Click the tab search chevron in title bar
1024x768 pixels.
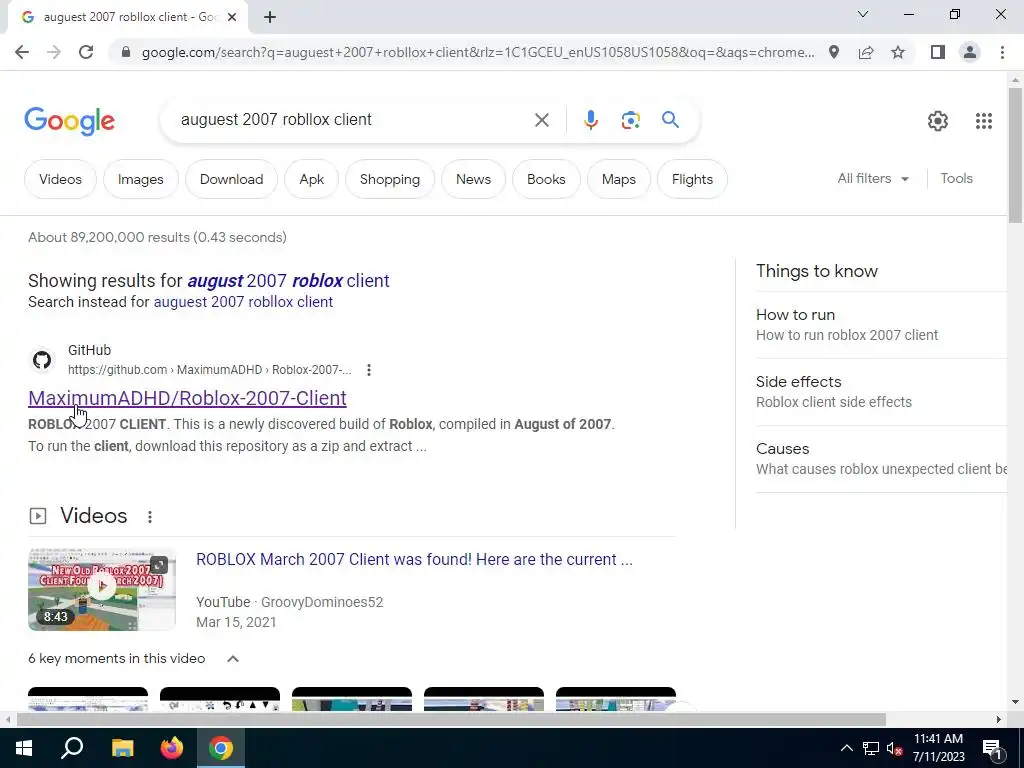pyautogui.click(x=863, y=14)
